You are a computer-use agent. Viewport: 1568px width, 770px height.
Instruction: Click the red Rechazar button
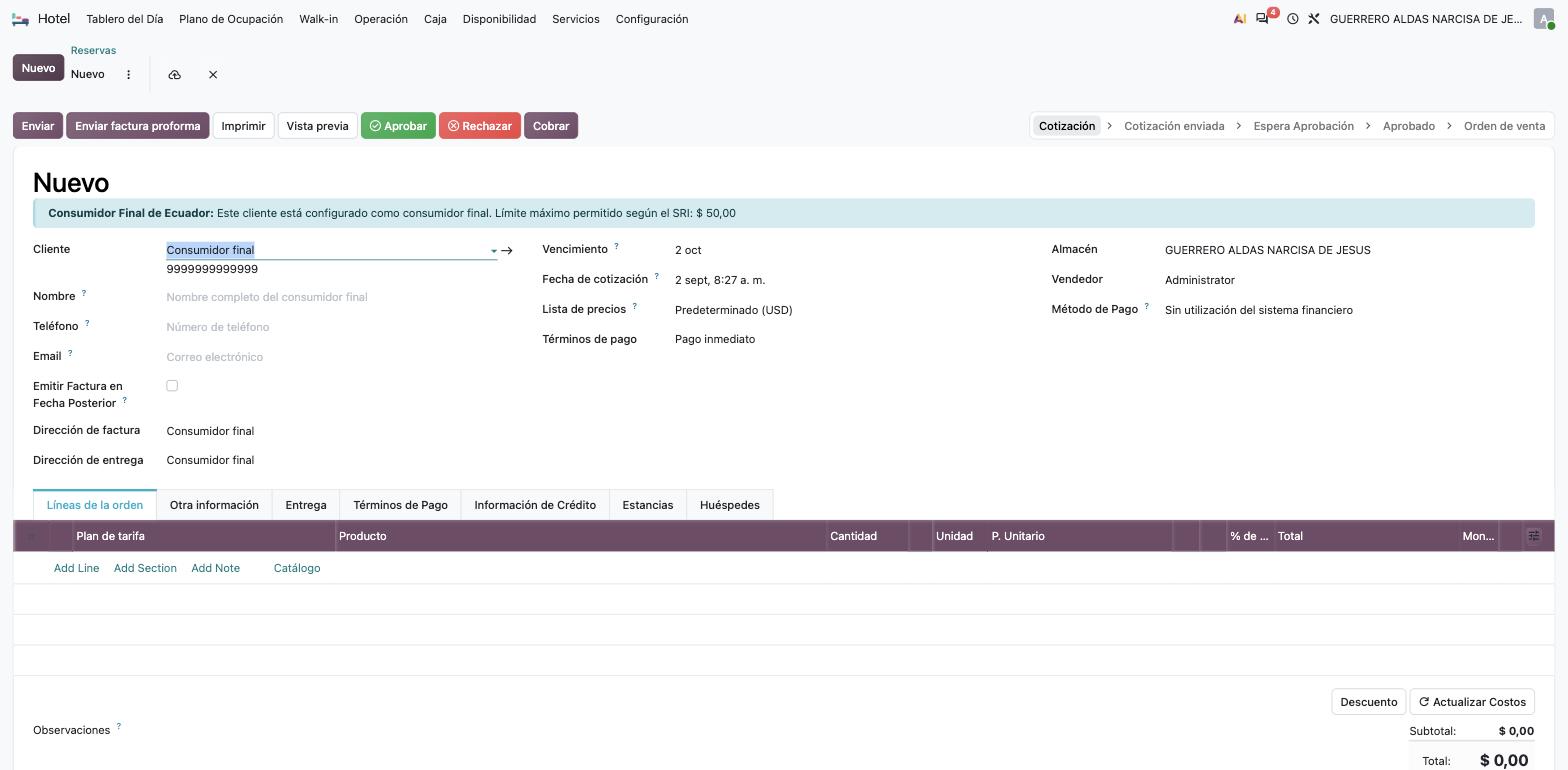point(480,126)
